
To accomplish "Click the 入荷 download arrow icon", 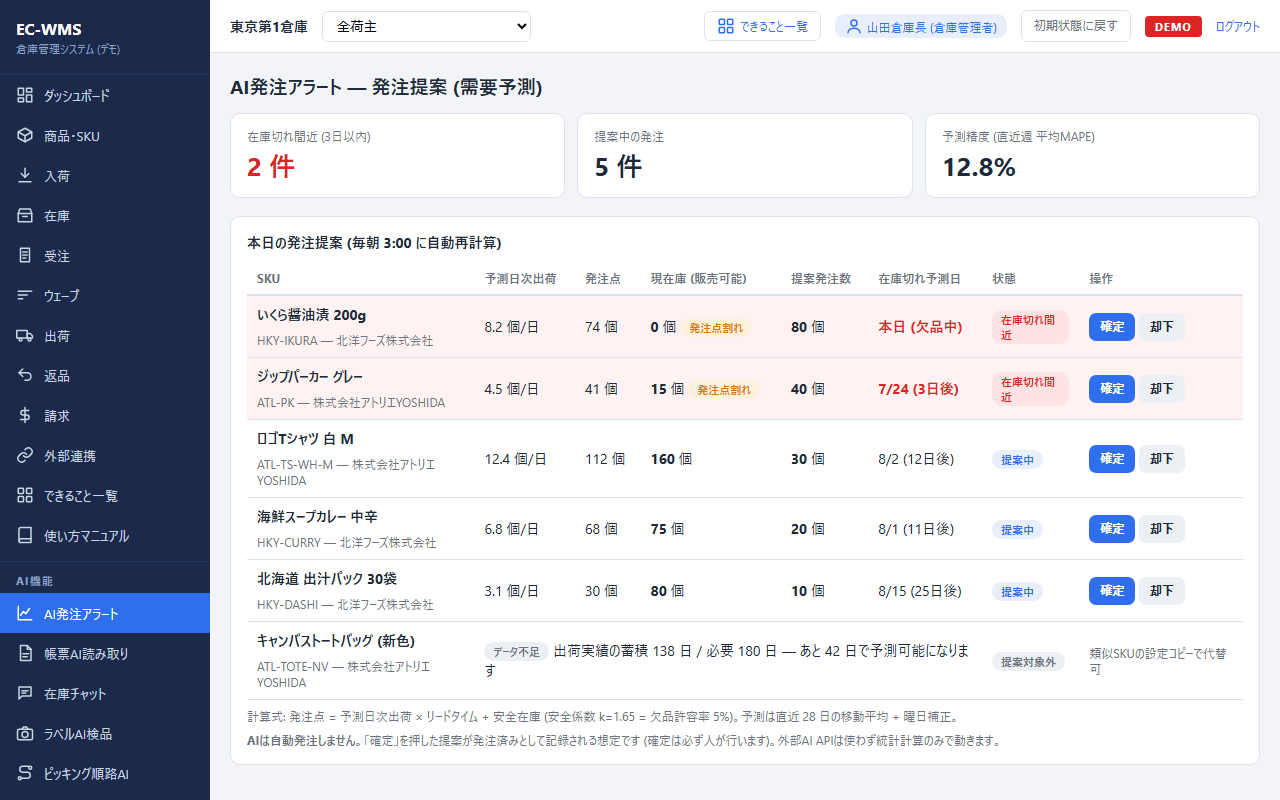I will click(25, 176).
